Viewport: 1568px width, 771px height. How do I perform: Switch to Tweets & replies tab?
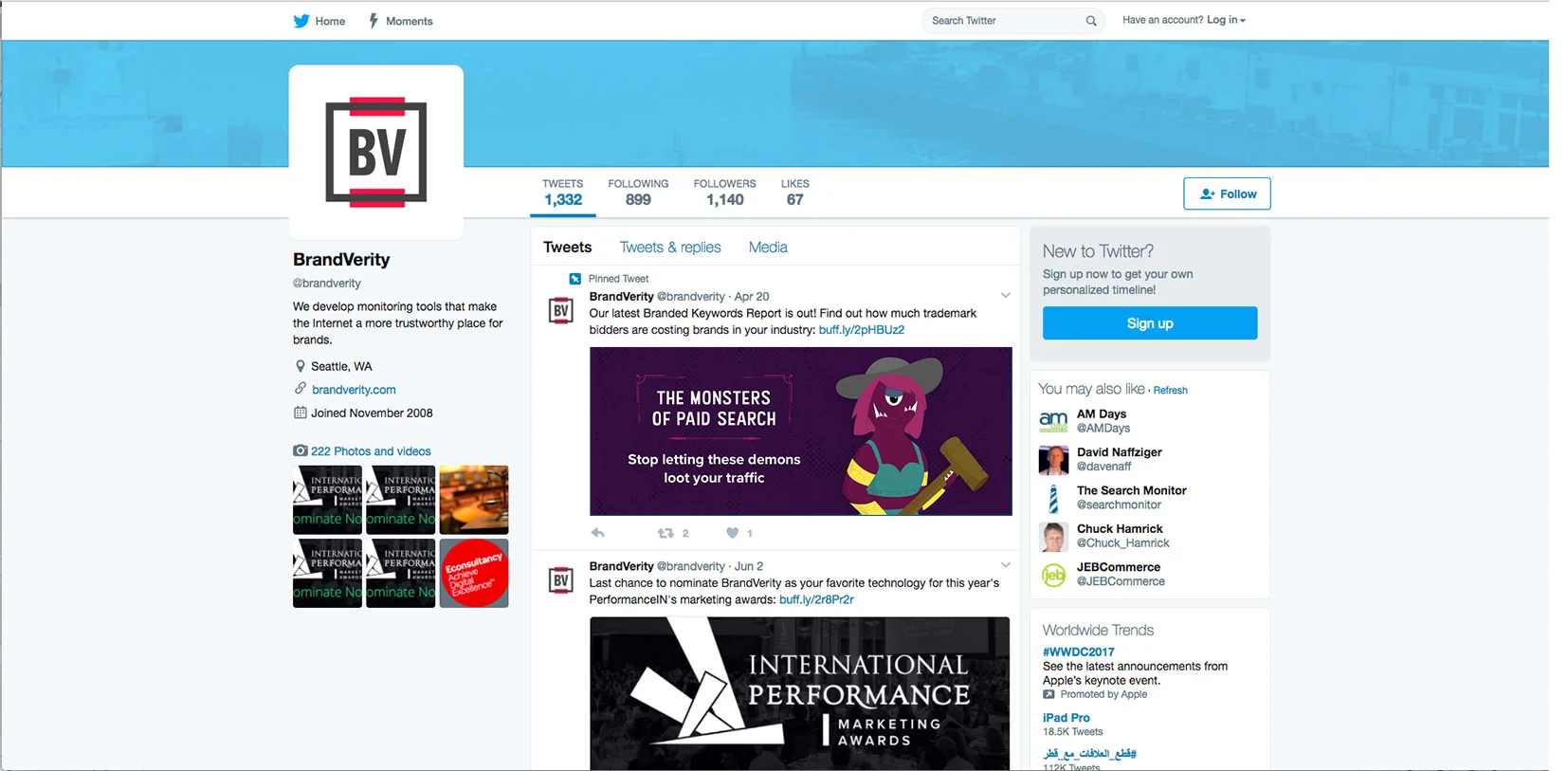click(x=670, y=248)
